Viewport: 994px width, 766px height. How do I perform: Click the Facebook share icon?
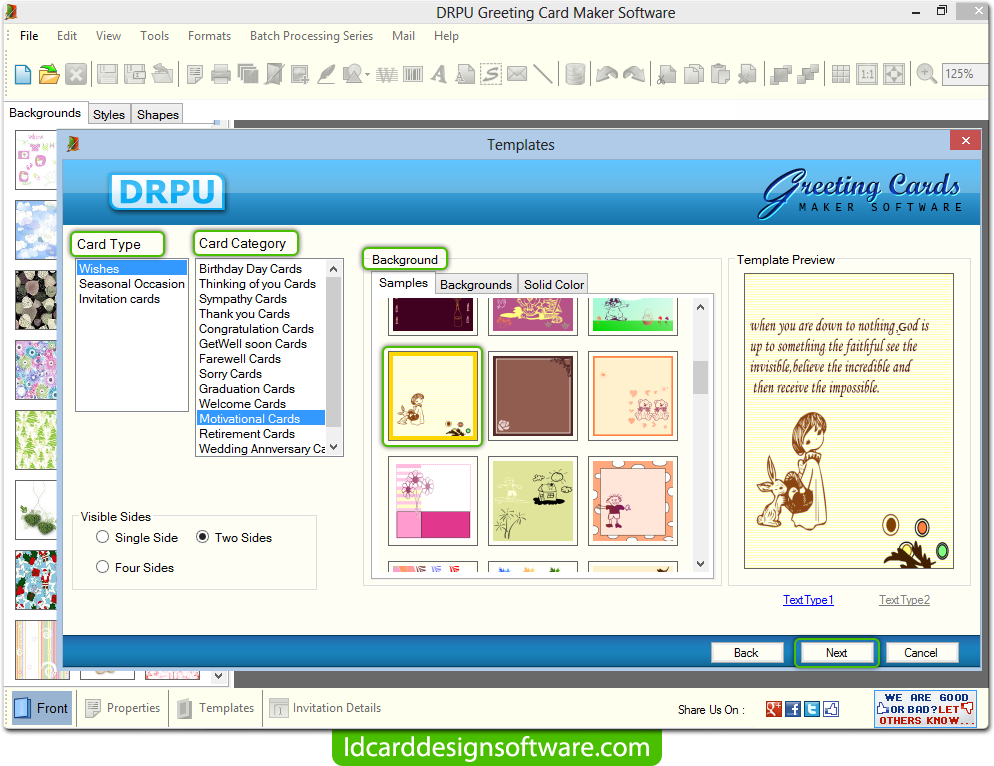(793, 709)
